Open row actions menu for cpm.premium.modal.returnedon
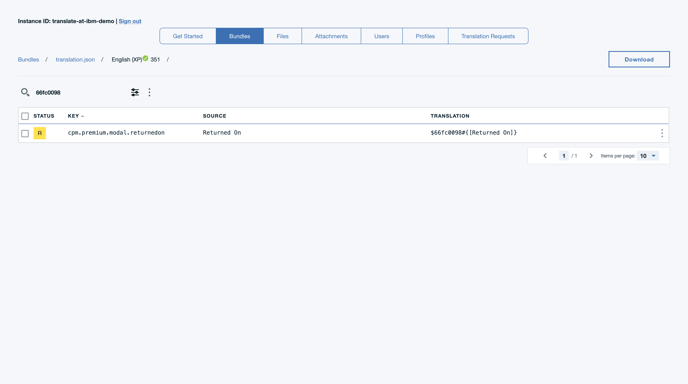This screenshot has height=384, width=688. (662, 133)
